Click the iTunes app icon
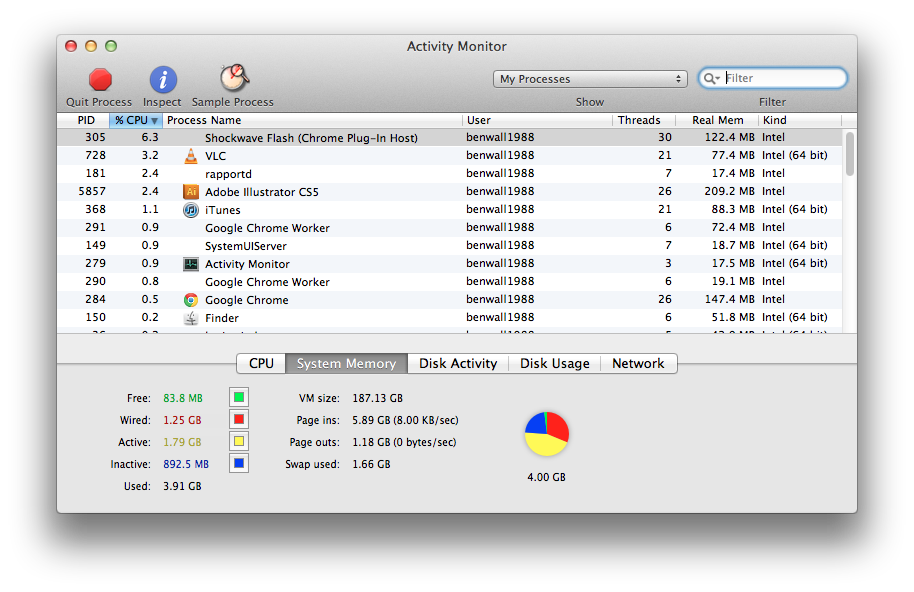 click(x=191, y=209)
